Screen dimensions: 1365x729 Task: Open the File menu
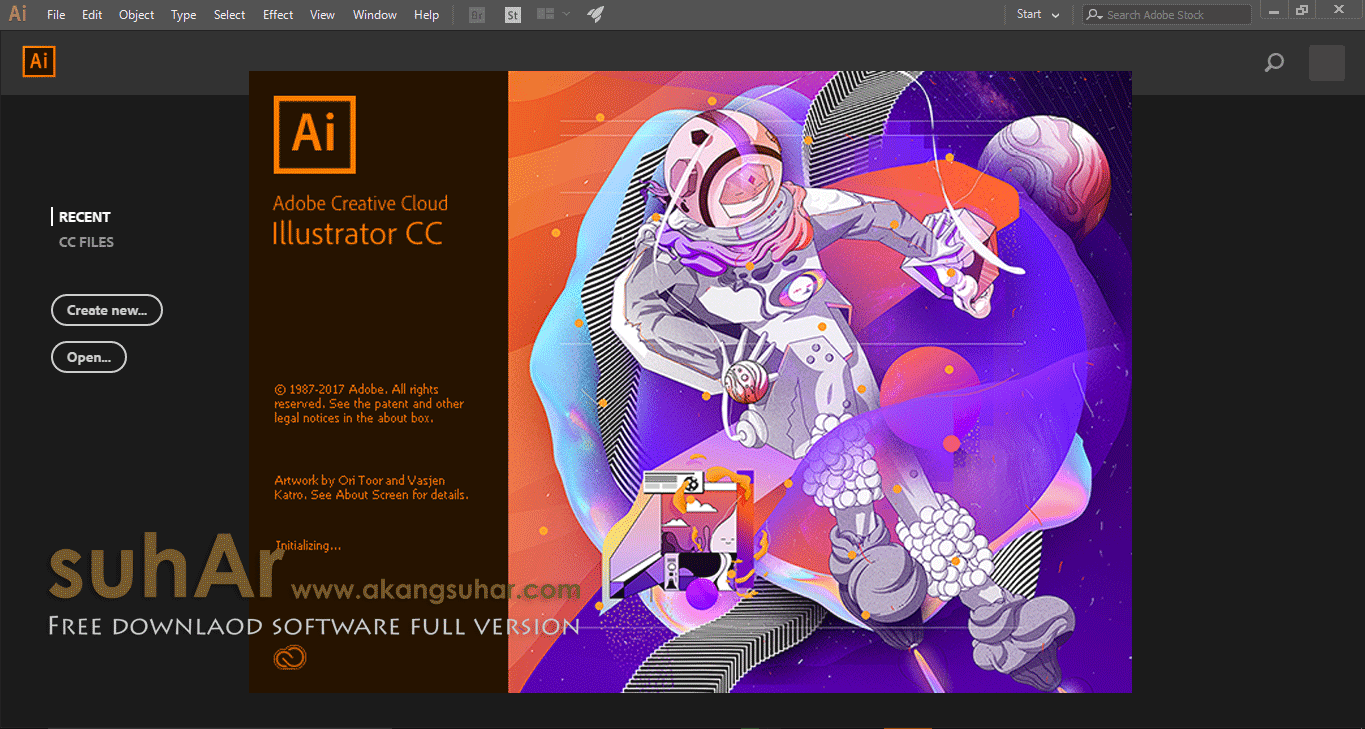[x=56, y=15]
